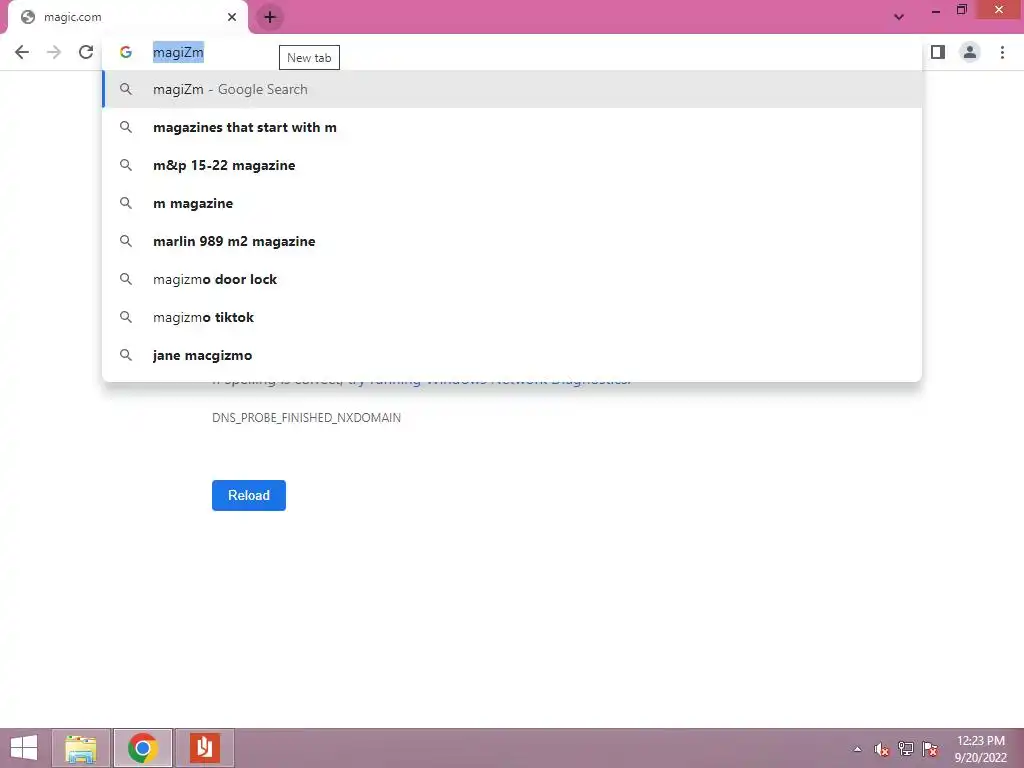Restore down the Chrome window

tap(962, 10)
